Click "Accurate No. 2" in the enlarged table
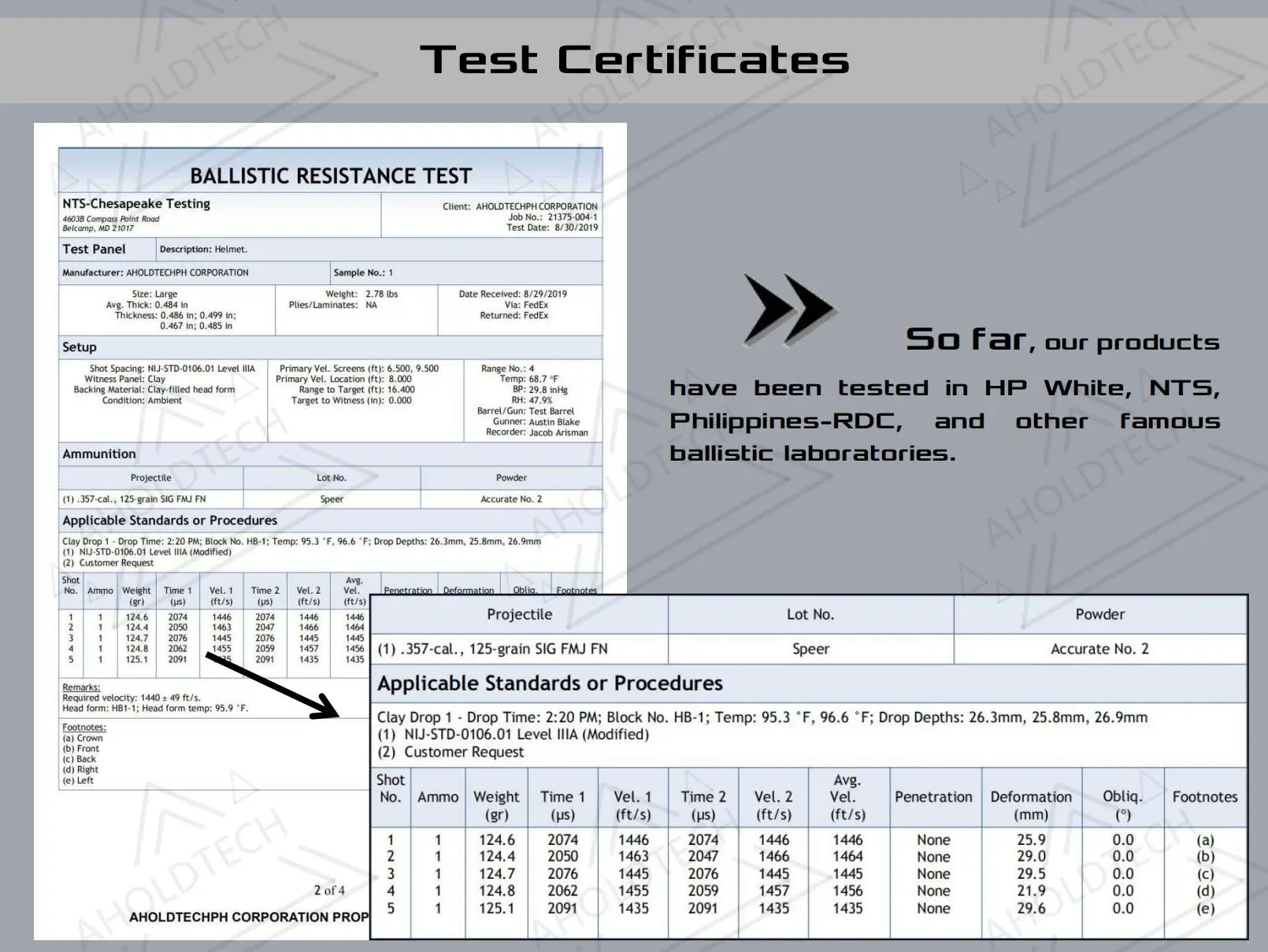The height and width of the screenshot is (952, 1268). [x=1099, y=649]
